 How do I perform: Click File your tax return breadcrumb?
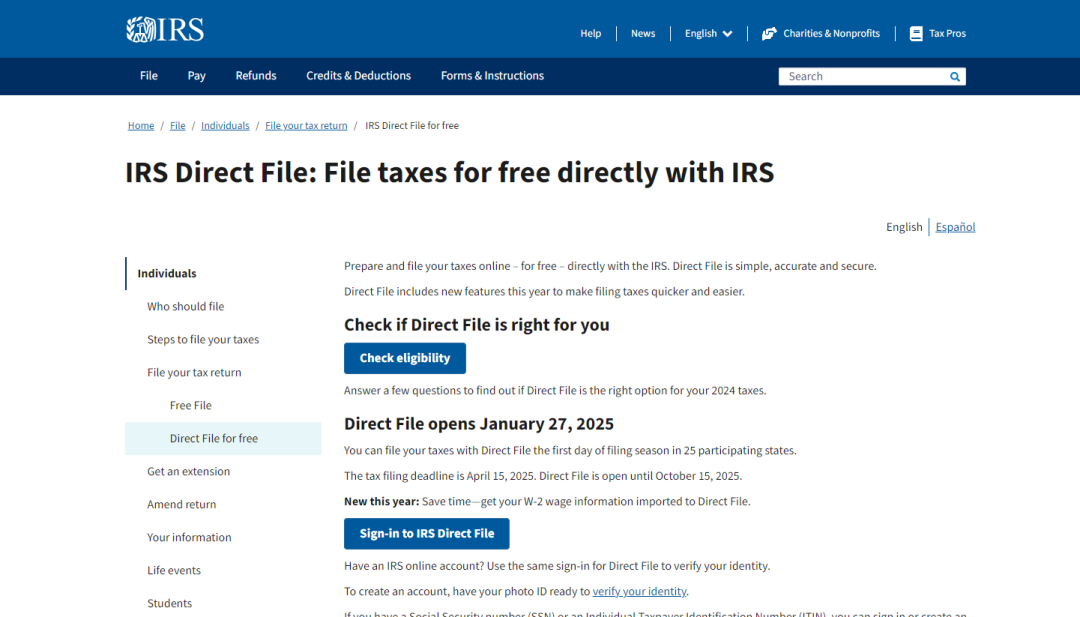[x=307, y=125]
